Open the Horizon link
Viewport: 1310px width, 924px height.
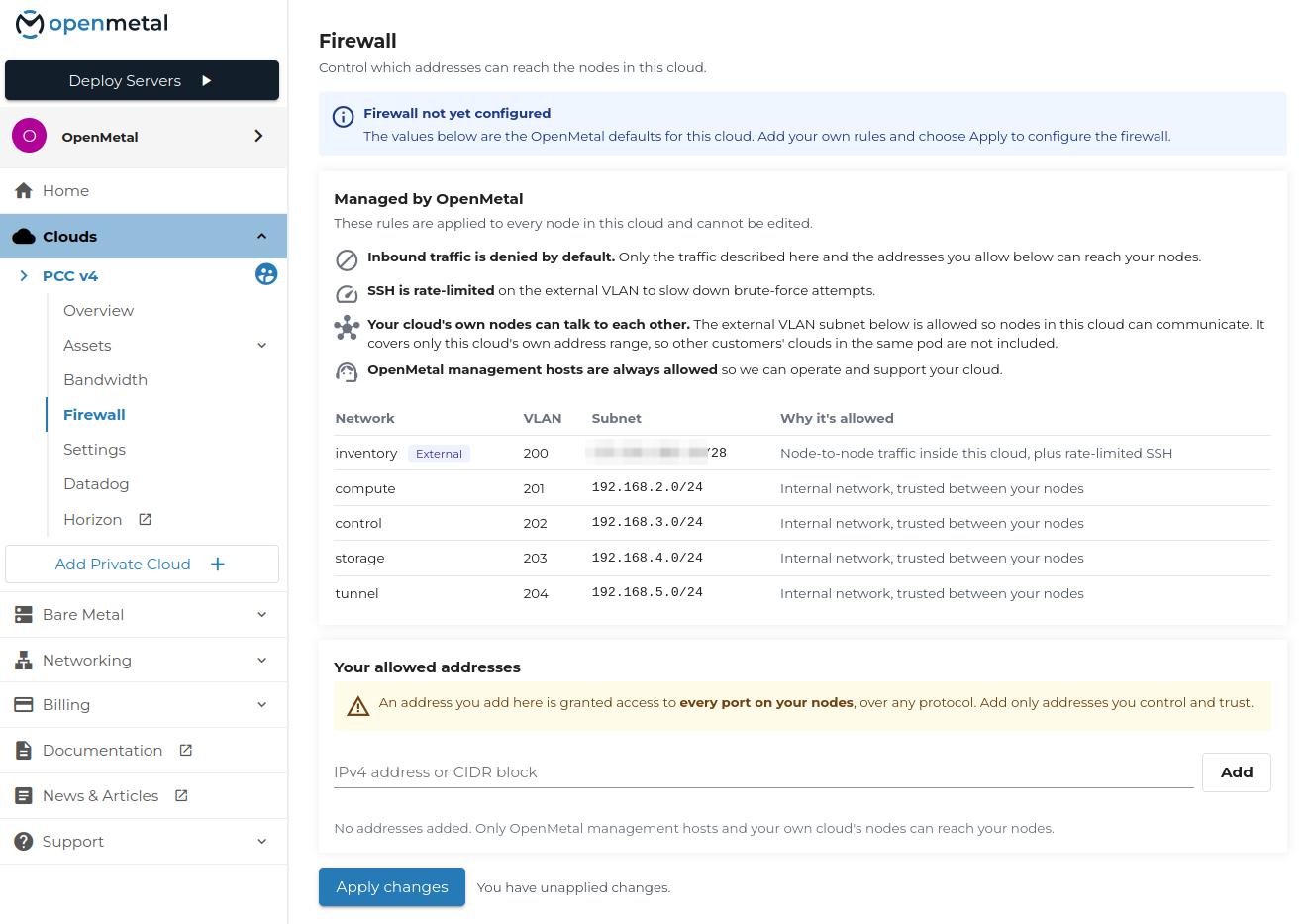point(93,520)
